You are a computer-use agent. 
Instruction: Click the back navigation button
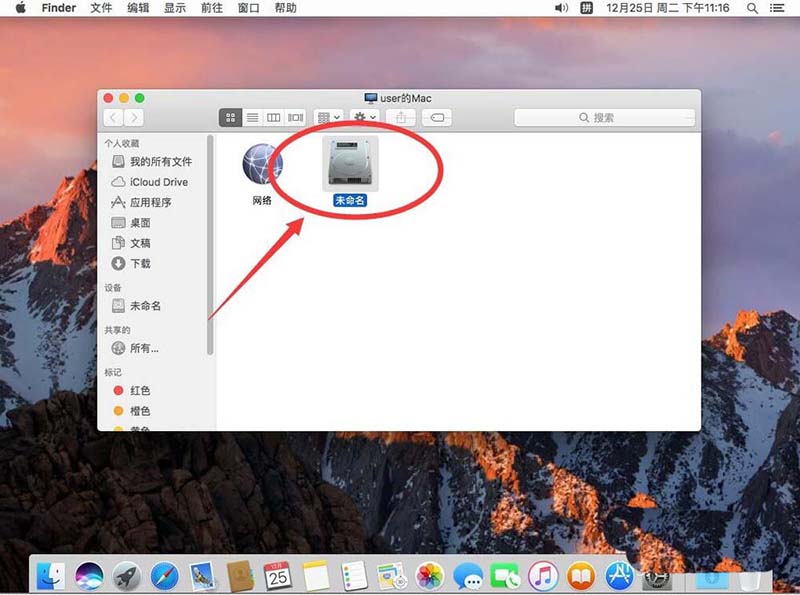coord(112,117)
